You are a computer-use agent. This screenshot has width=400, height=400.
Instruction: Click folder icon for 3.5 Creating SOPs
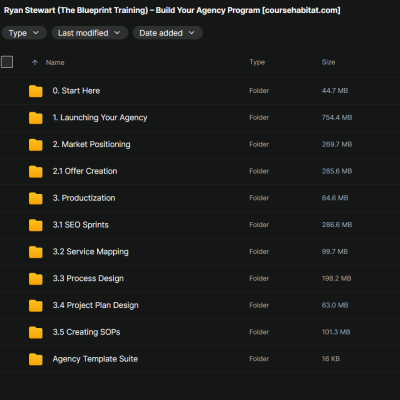(x=36, y=332)
